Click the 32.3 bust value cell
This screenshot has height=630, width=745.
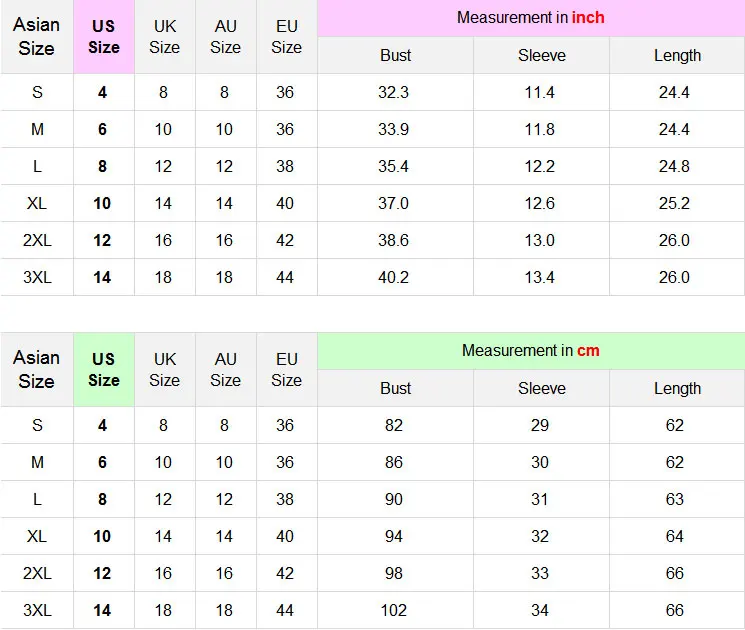pos(394,92)
